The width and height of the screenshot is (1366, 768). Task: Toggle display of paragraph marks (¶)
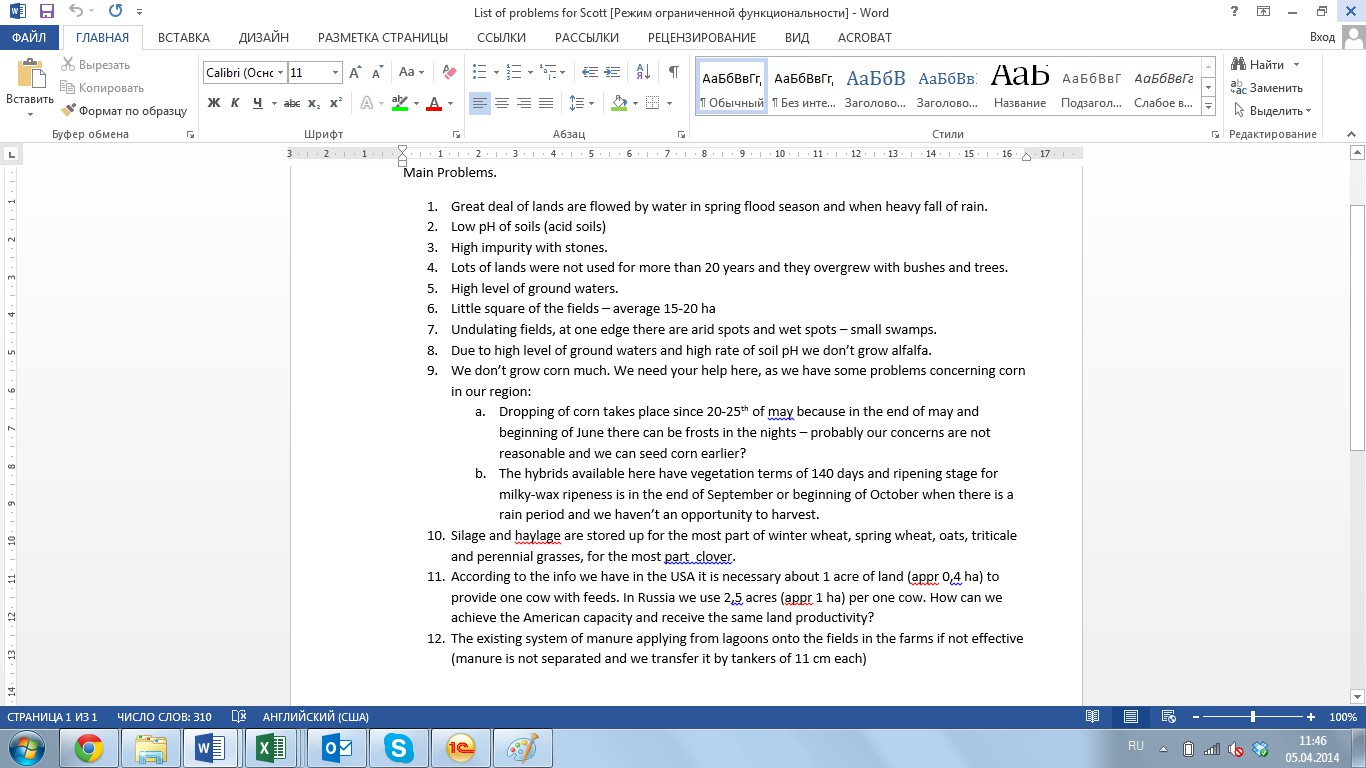pyautogui.click(x=674, y=72)
